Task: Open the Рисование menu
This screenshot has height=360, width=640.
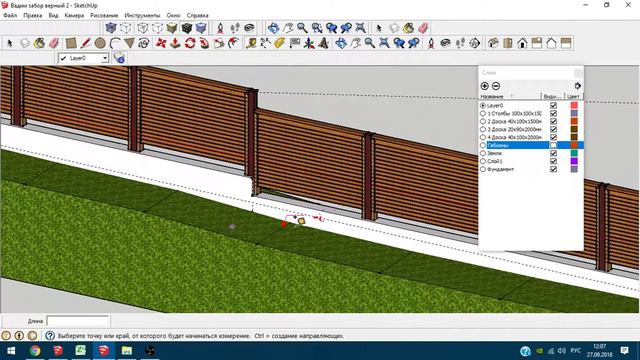Action: [x=104, y=15]
